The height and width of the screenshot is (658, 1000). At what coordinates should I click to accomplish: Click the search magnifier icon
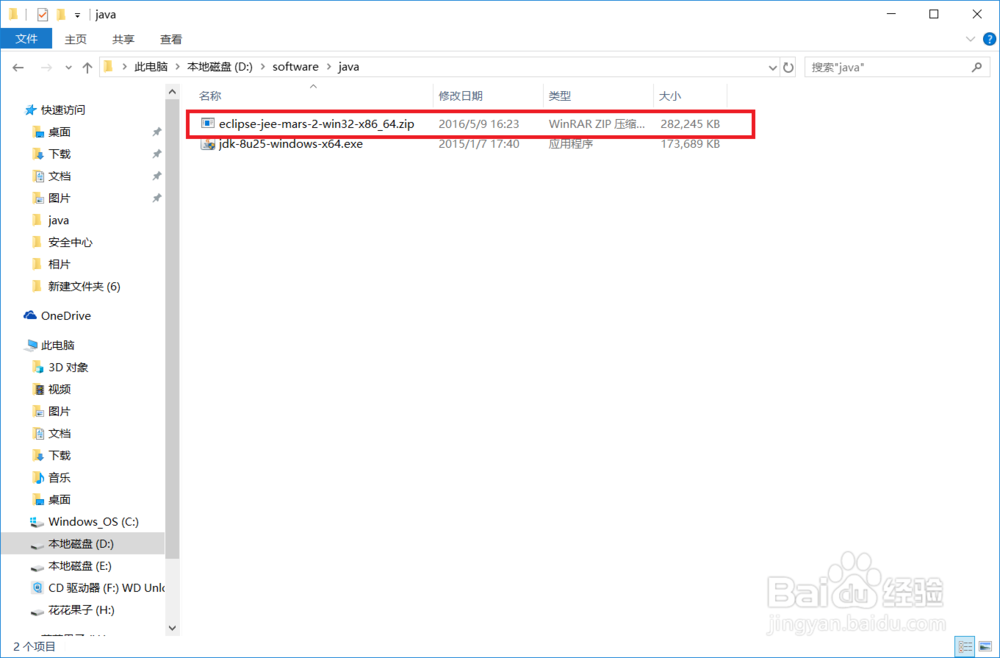point(976,66)
